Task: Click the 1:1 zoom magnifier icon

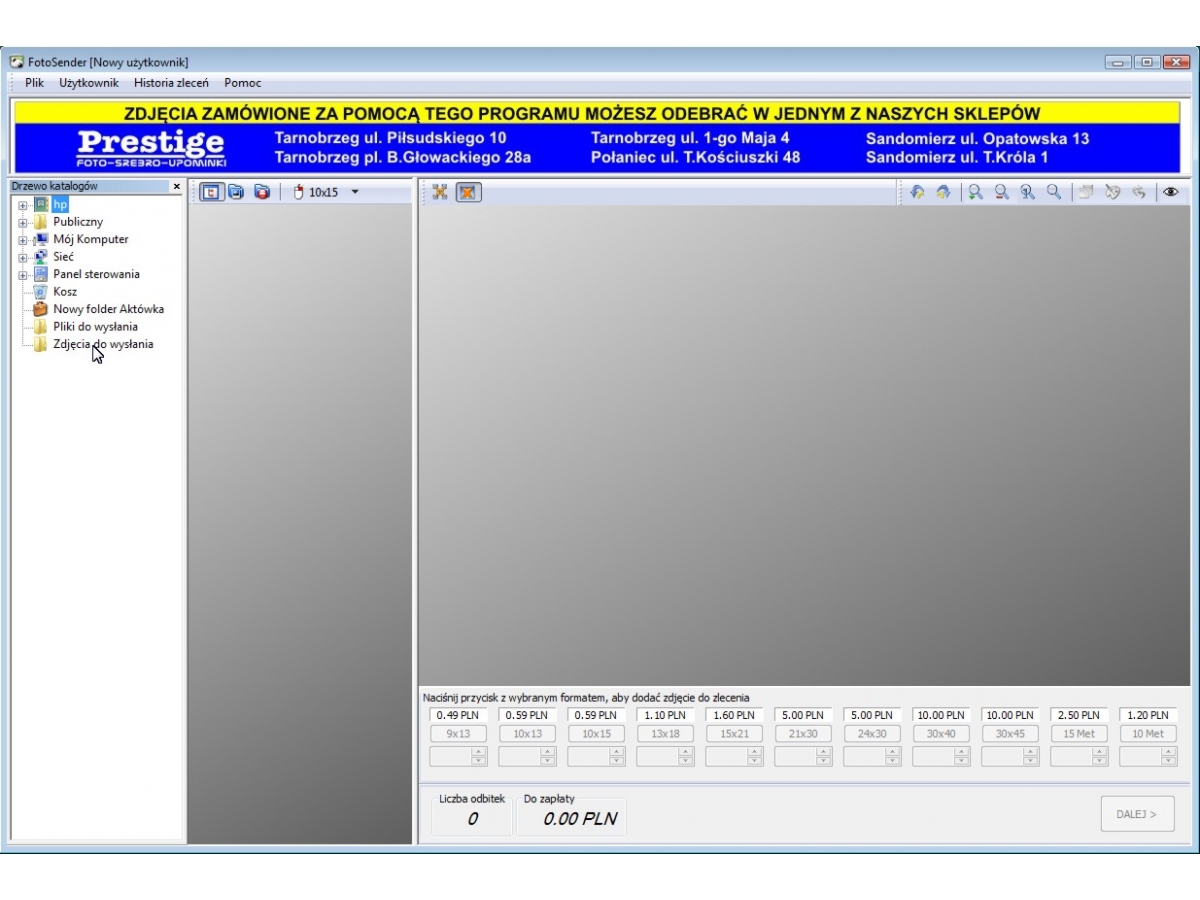Action: click(x=1027, y=193)
